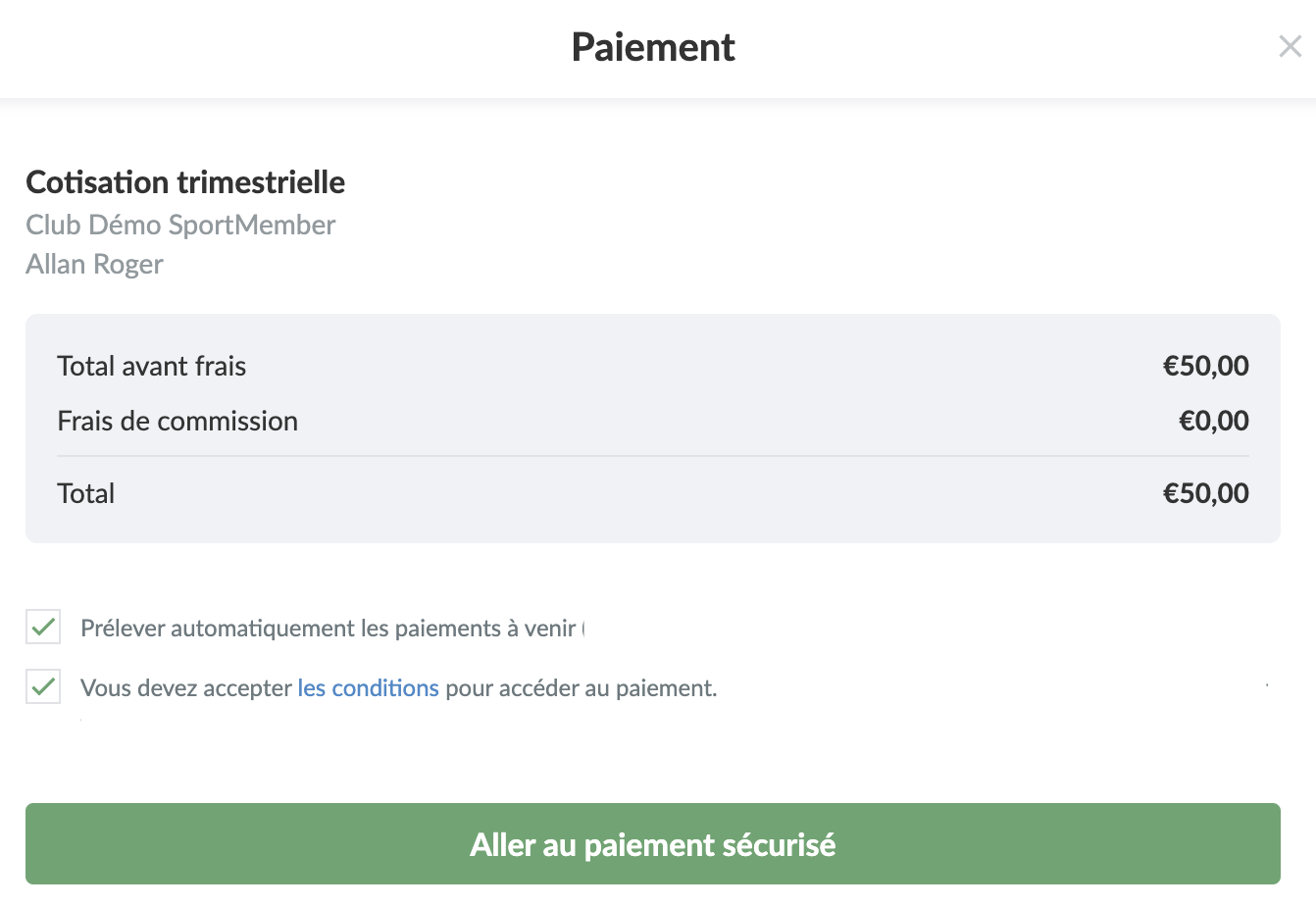
Task: Click the final total amount €50,00
Action: [1205, 493]
